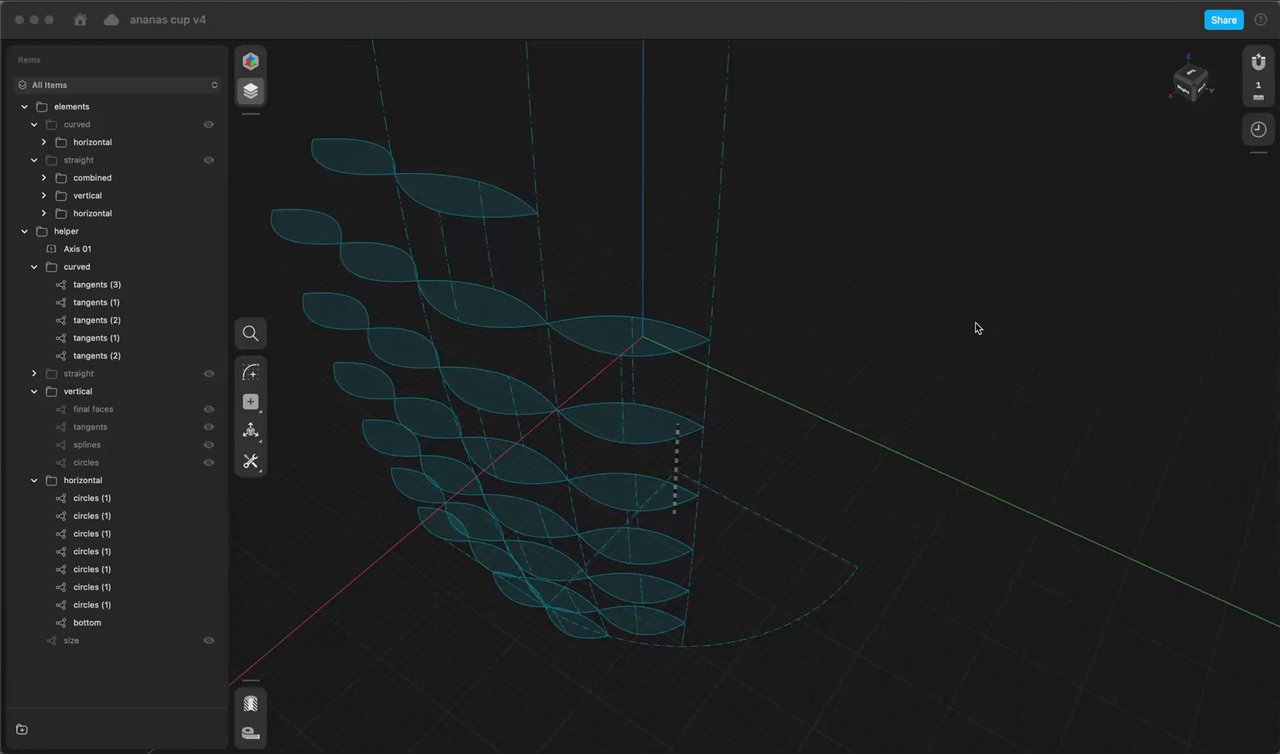Image resolution: width=1280 pixels, height=754 pixels.
Task: Collapse the helper folder
Action: [25, 231]
